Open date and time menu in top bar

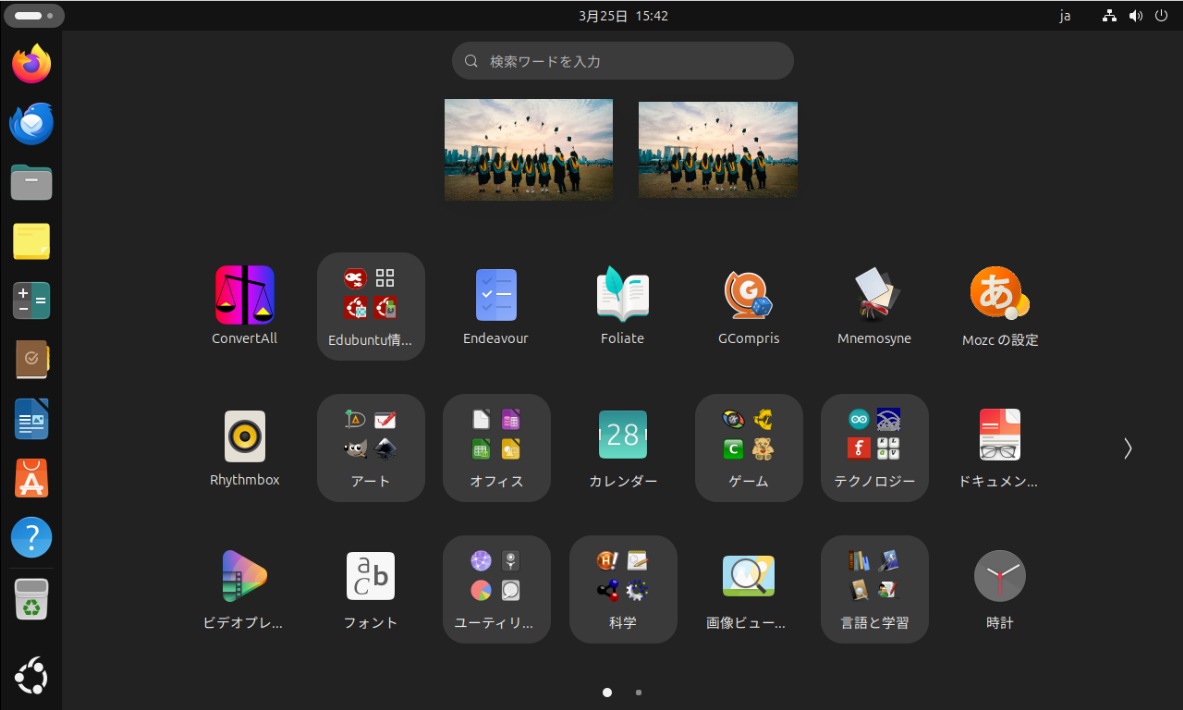click(623, 16)
